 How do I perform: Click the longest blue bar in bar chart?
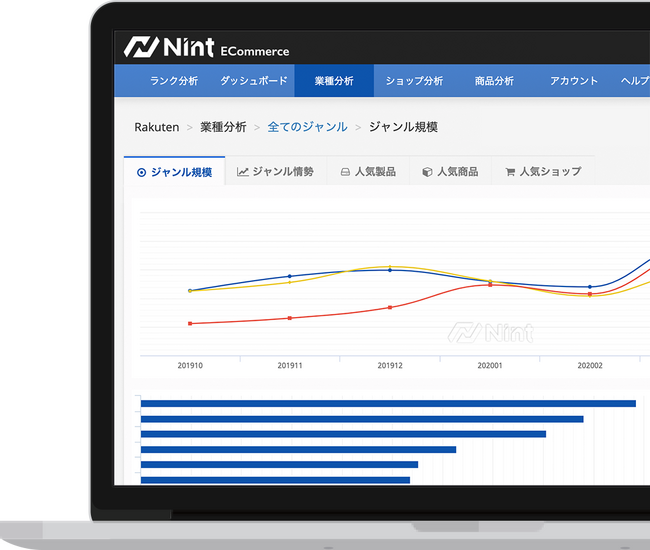(x=388, y=403)
